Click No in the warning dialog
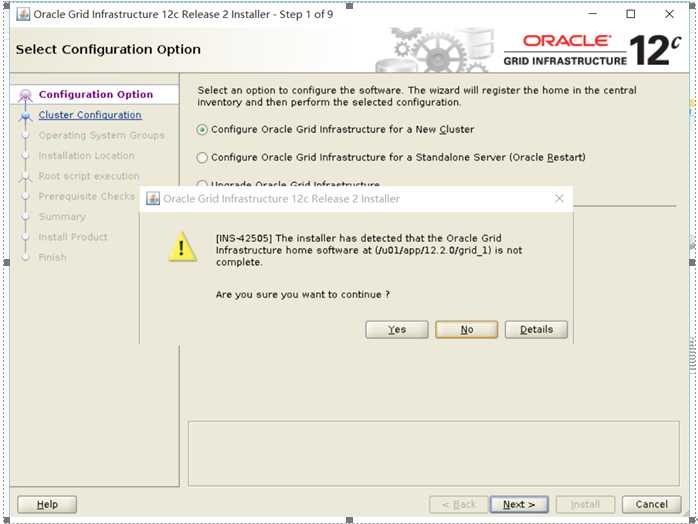The image size is (698, 524). 467,329
